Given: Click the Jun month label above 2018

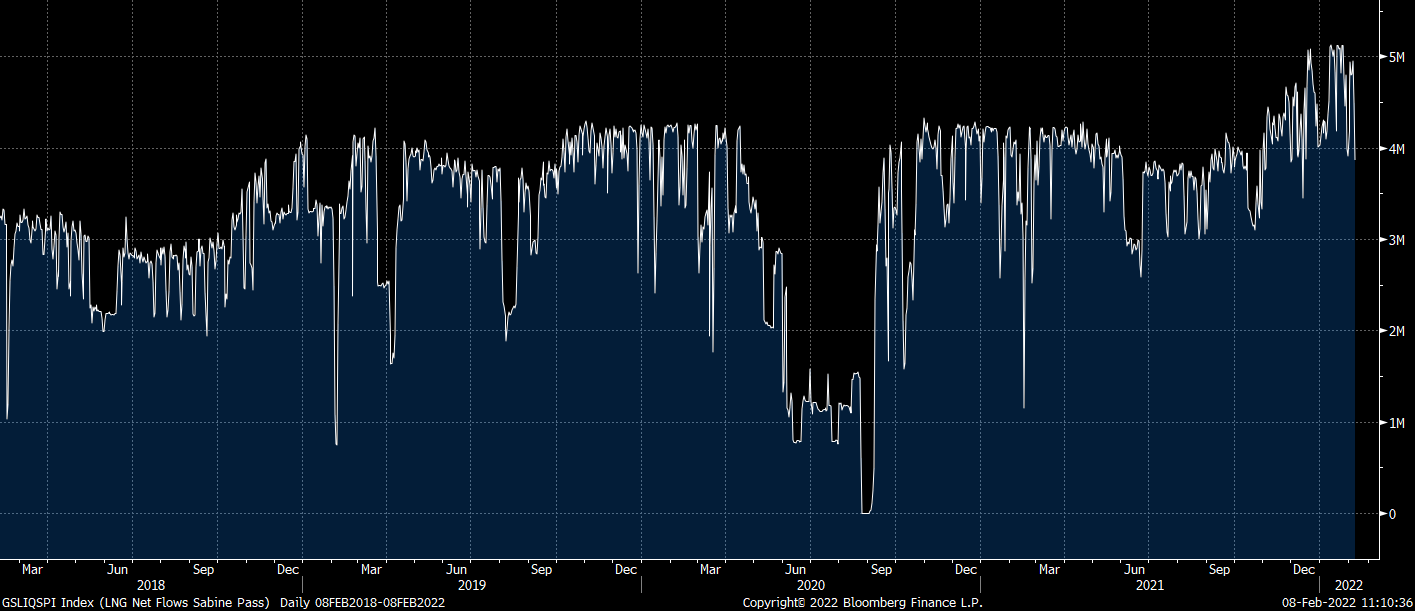Looking at the screenshot, I should [118, 569].
